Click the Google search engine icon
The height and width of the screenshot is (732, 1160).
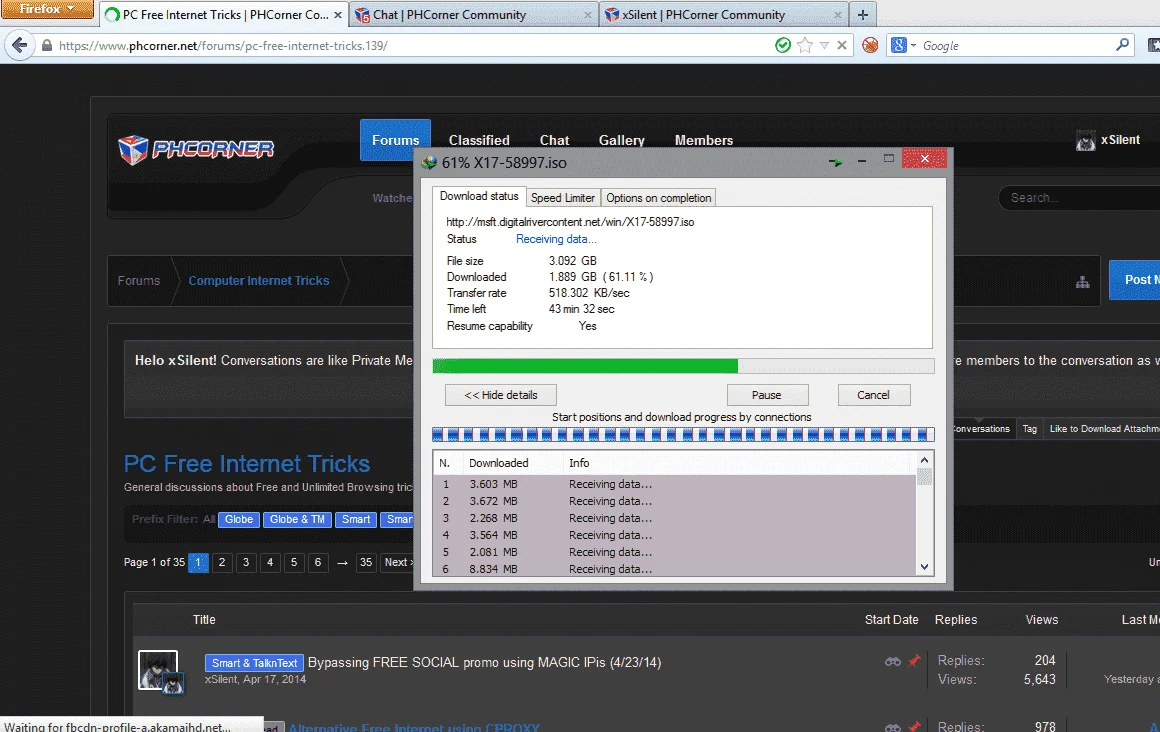click(x=898, y=45)
